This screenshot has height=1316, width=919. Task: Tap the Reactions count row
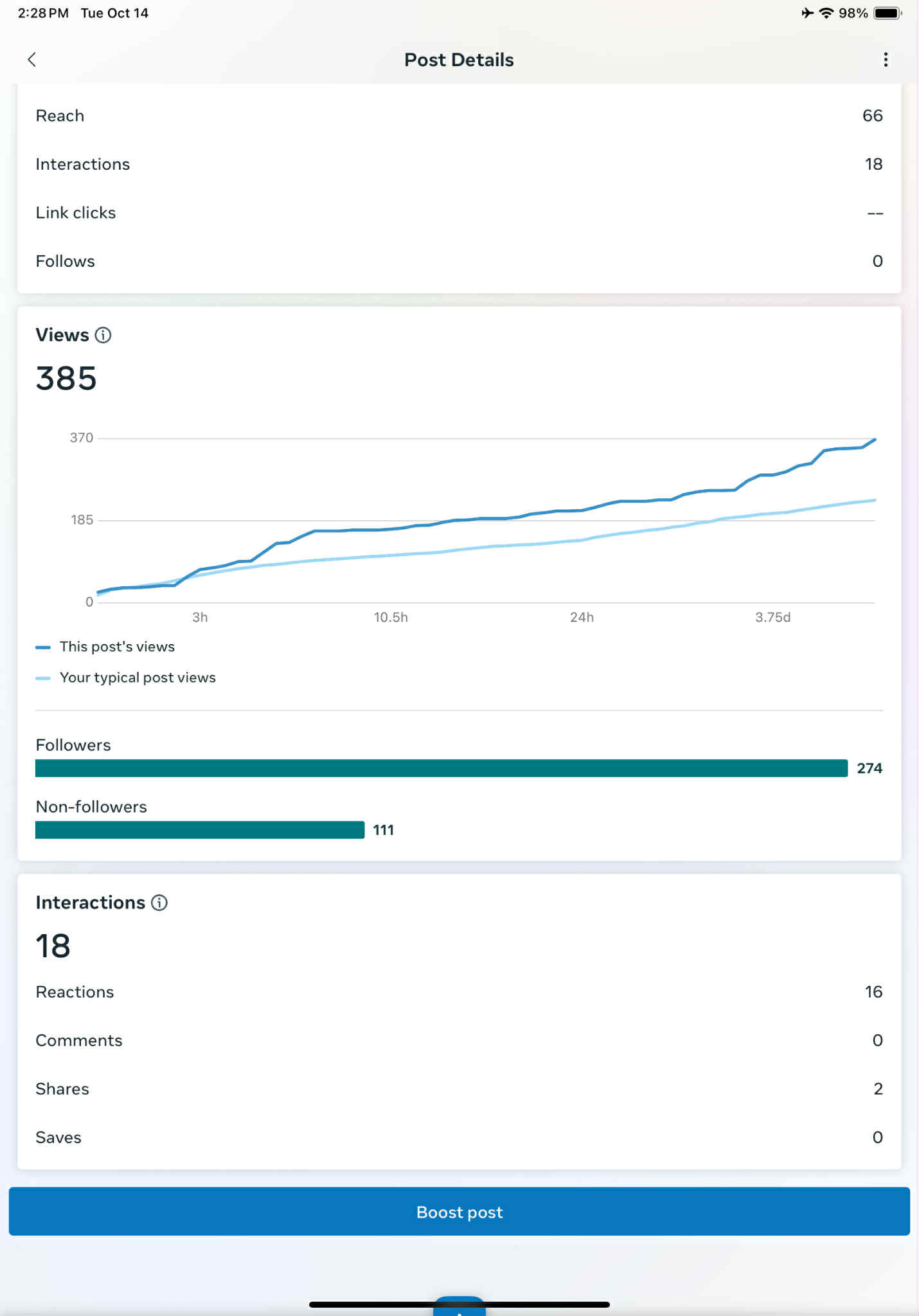point(459,992)
